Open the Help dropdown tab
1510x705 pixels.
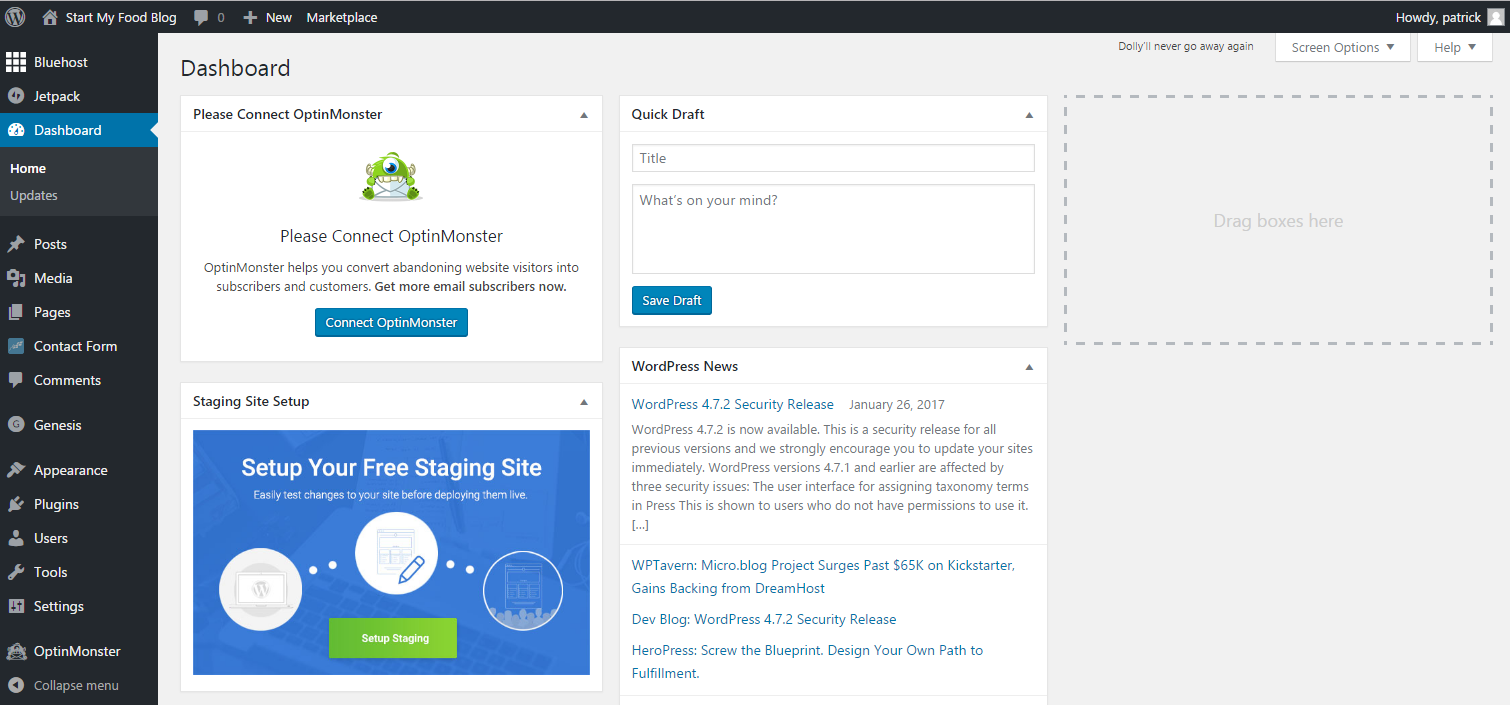click(x=1454, y=48)
